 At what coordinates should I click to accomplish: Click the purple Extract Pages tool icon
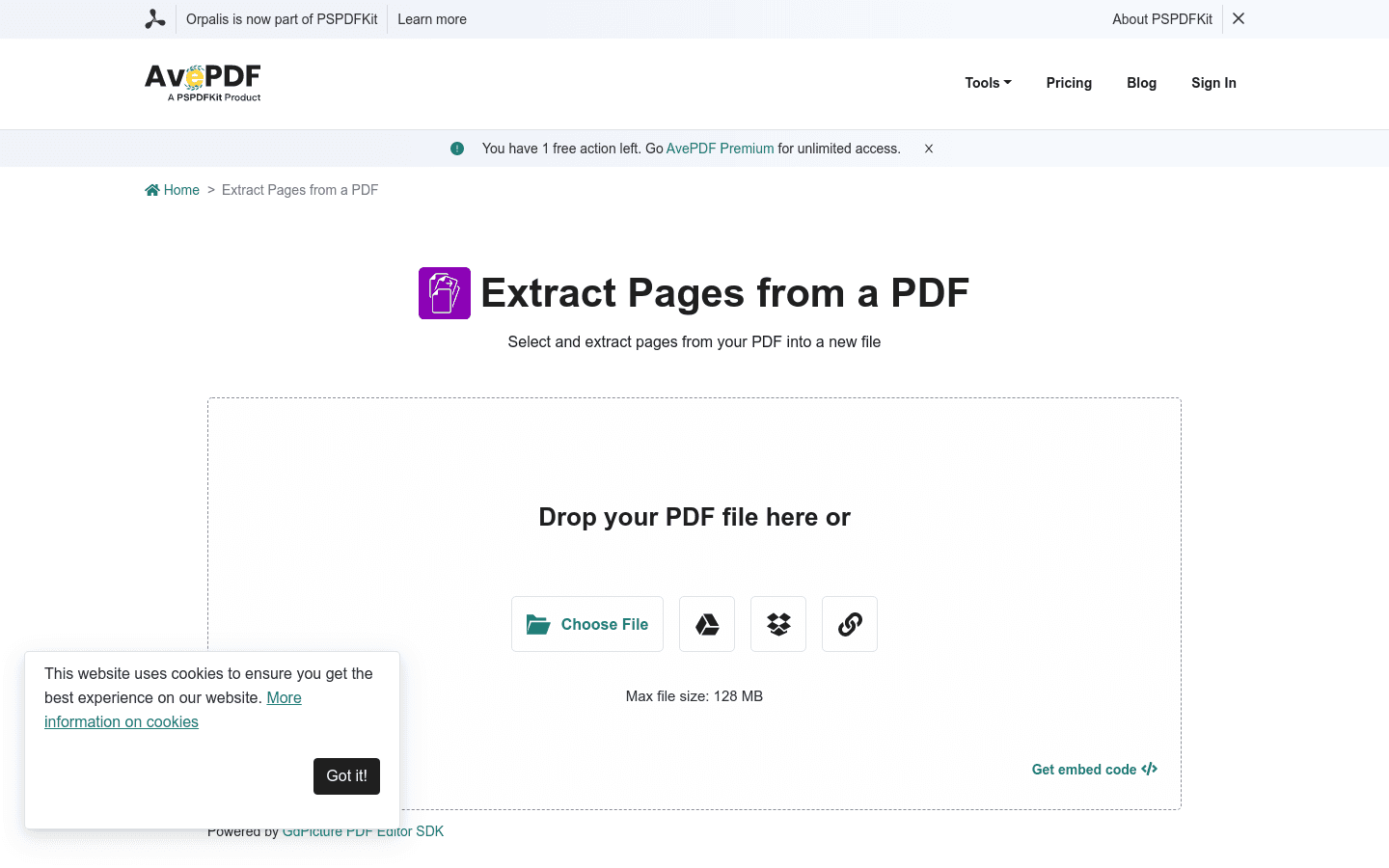click(444, 292)
